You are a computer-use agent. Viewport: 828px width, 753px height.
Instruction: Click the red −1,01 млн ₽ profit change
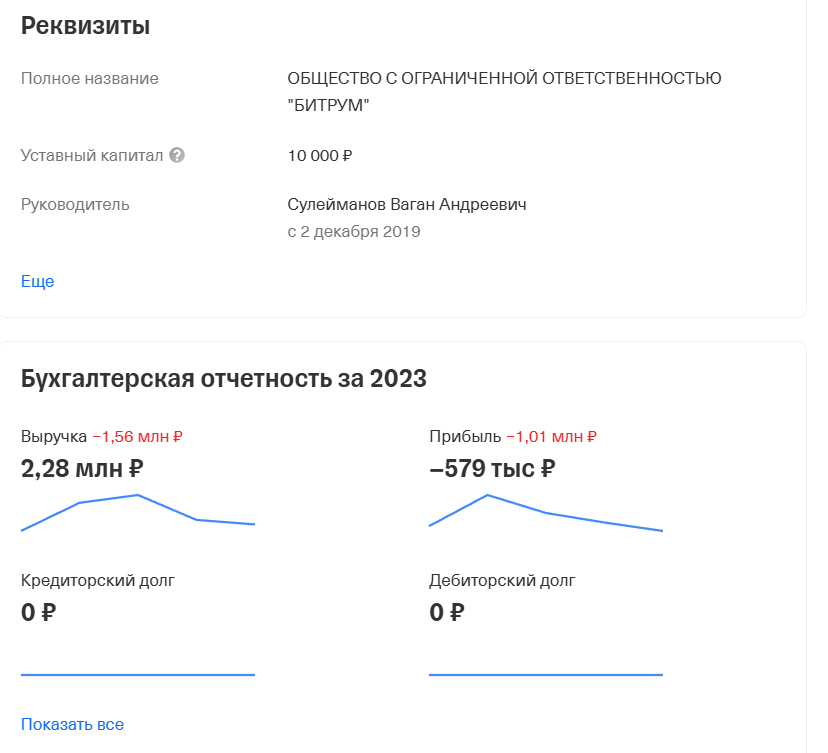[551, 436]
